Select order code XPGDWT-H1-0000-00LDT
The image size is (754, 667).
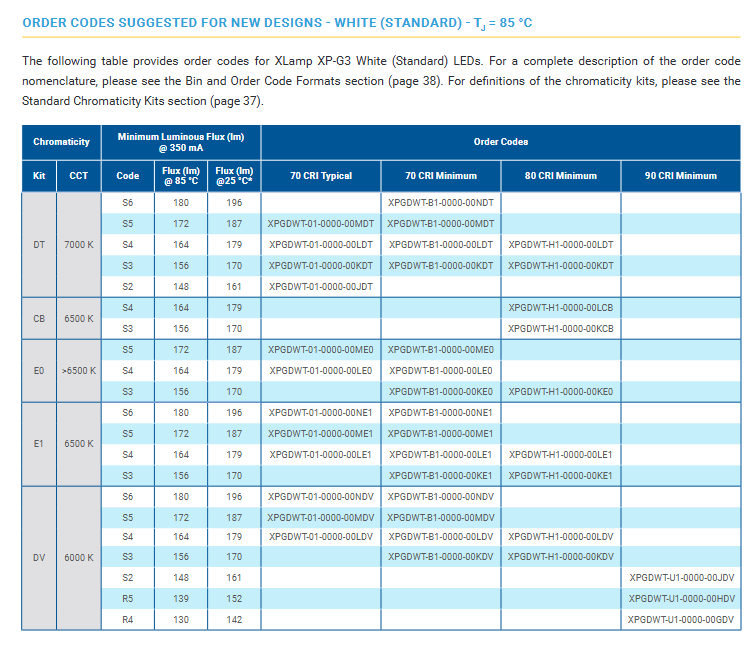[x=561, y=245]
